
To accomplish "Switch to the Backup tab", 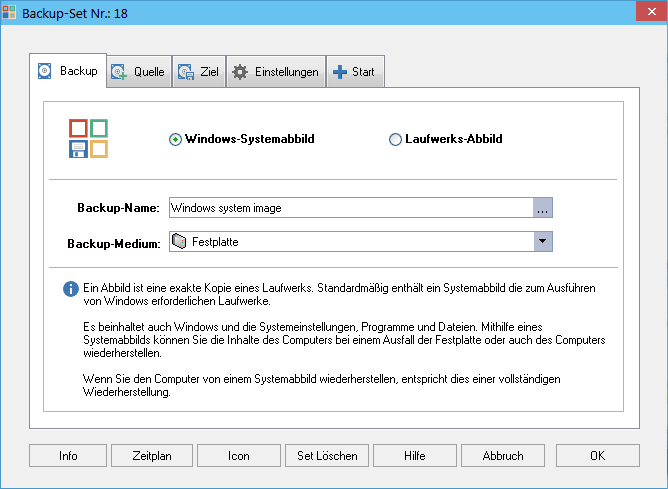I will (x=68, y=71).
